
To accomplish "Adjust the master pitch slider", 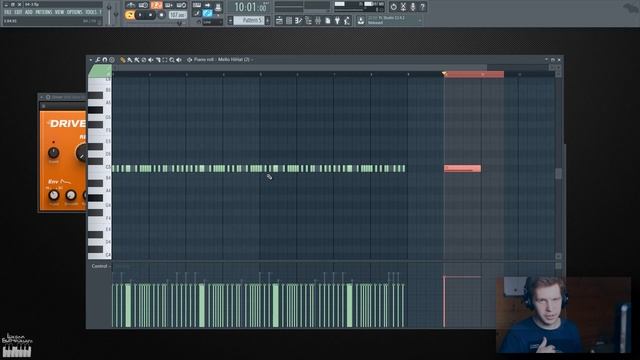I will [x=116, y=13].
